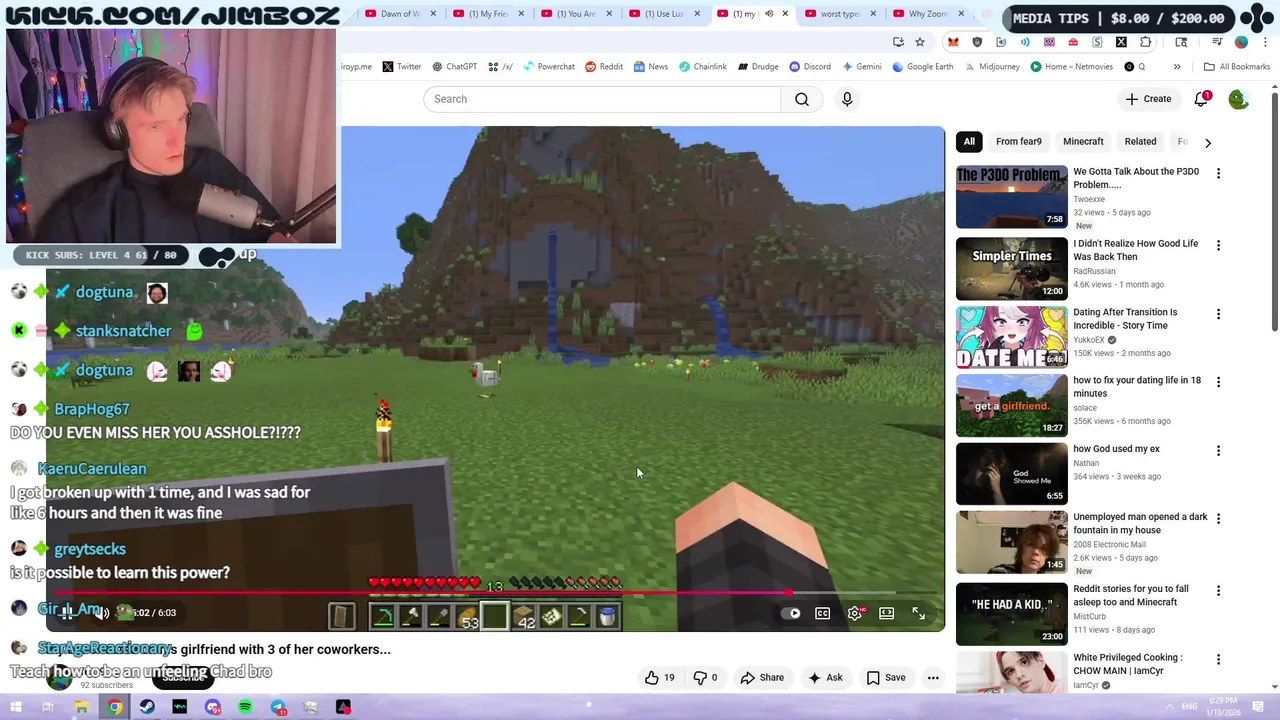Open Discord bookmark
Image resolution: width=1280 pixels, height=720 pixels.
pos(810,67)
